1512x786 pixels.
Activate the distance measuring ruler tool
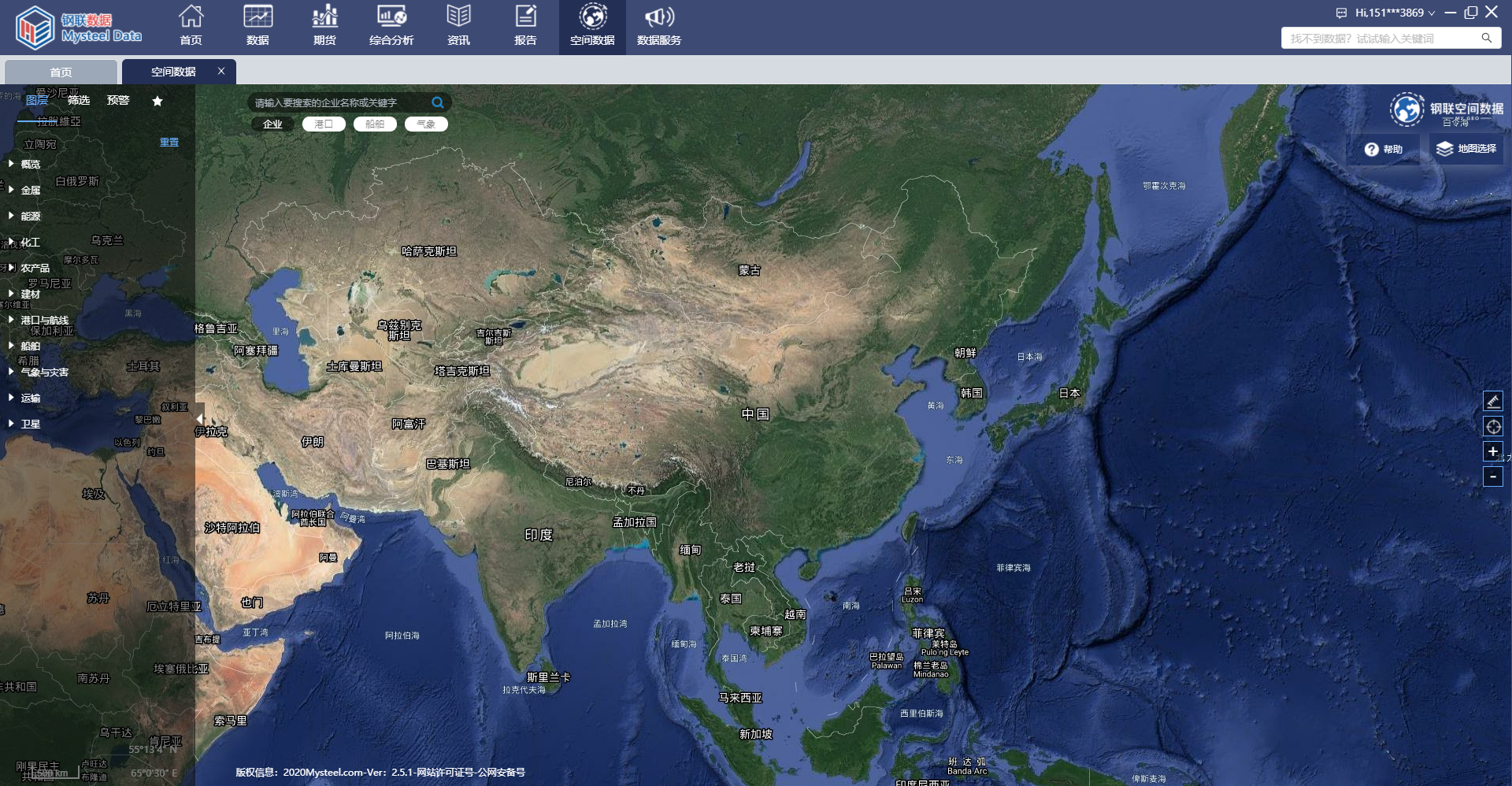click(1492, 401)
